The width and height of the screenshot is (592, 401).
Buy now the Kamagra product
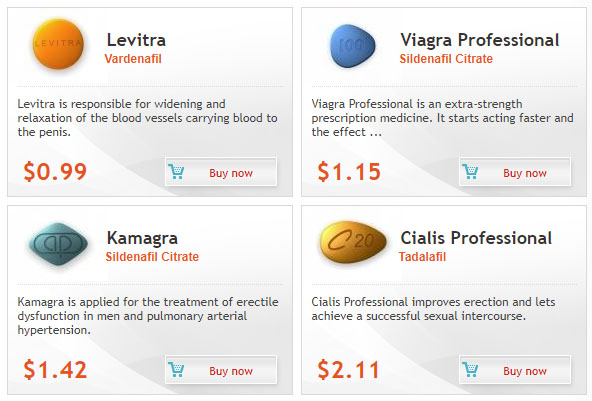coord(221,370)
